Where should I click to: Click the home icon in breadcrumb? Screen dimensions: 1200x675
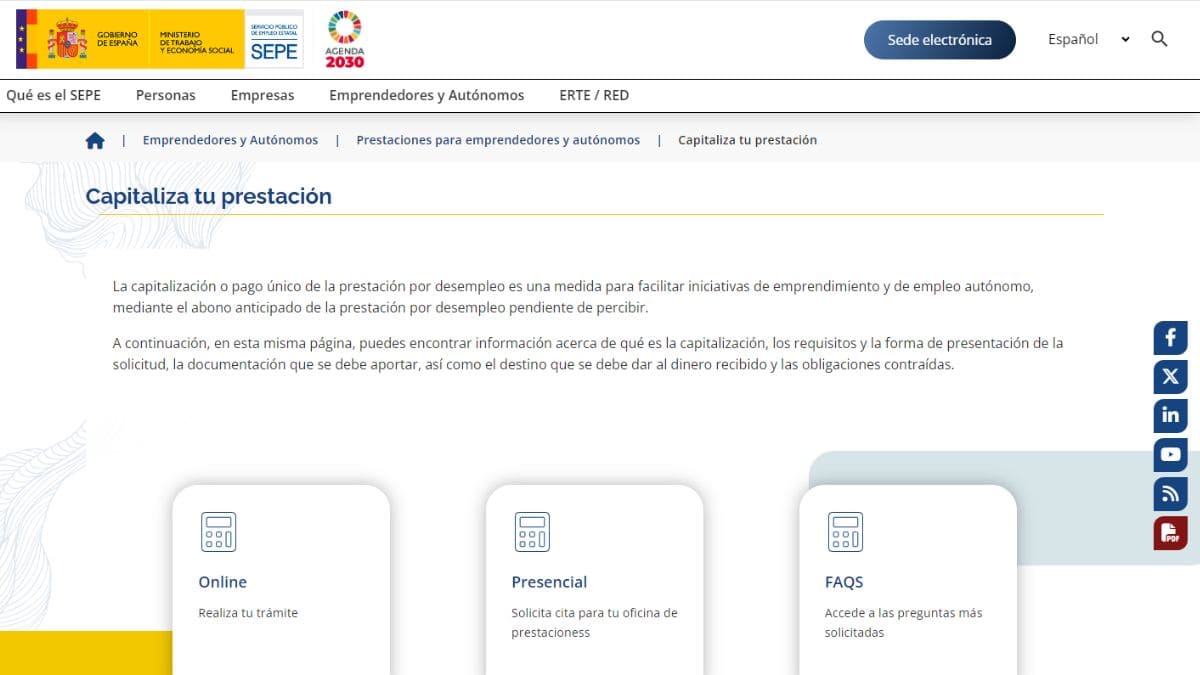point(95,141)
